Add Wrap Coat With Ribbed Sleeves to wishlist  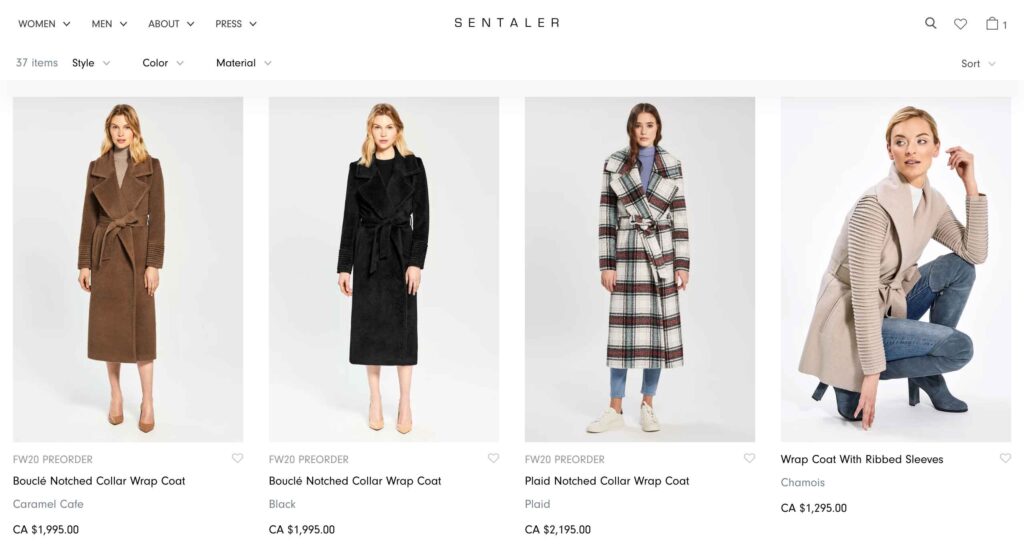[x=1005, y=459]
